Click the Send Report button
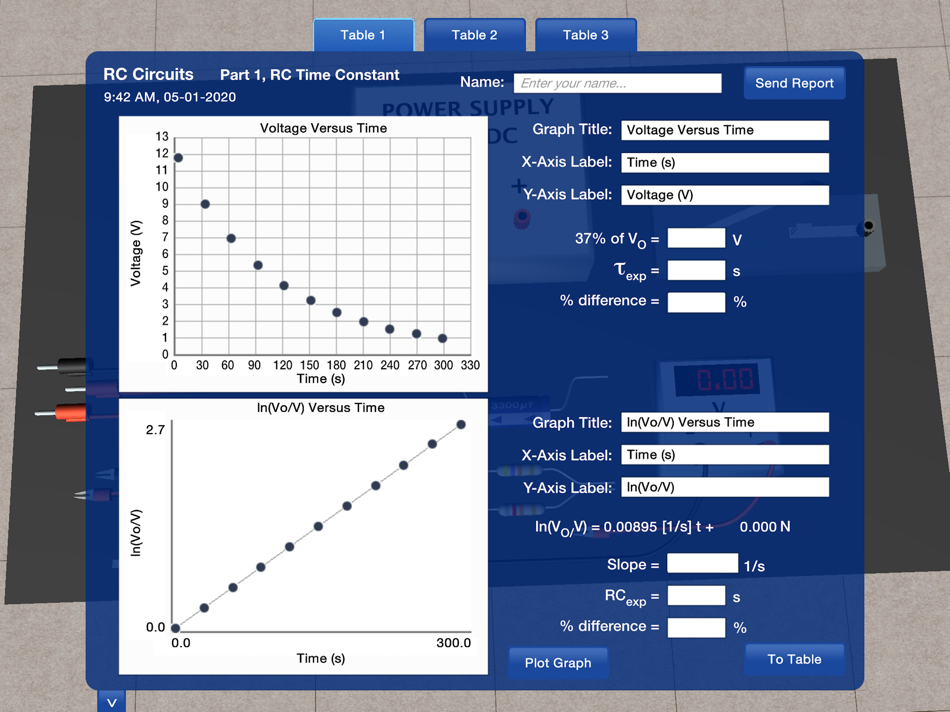 794,83
